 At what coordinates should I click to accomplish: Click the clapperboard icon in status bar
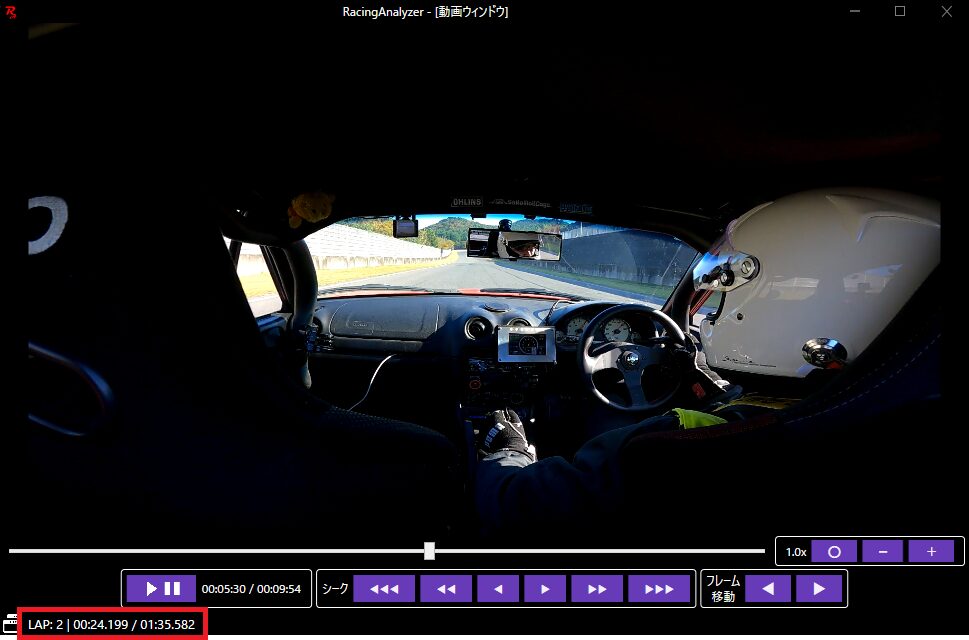tap(11, 624)
